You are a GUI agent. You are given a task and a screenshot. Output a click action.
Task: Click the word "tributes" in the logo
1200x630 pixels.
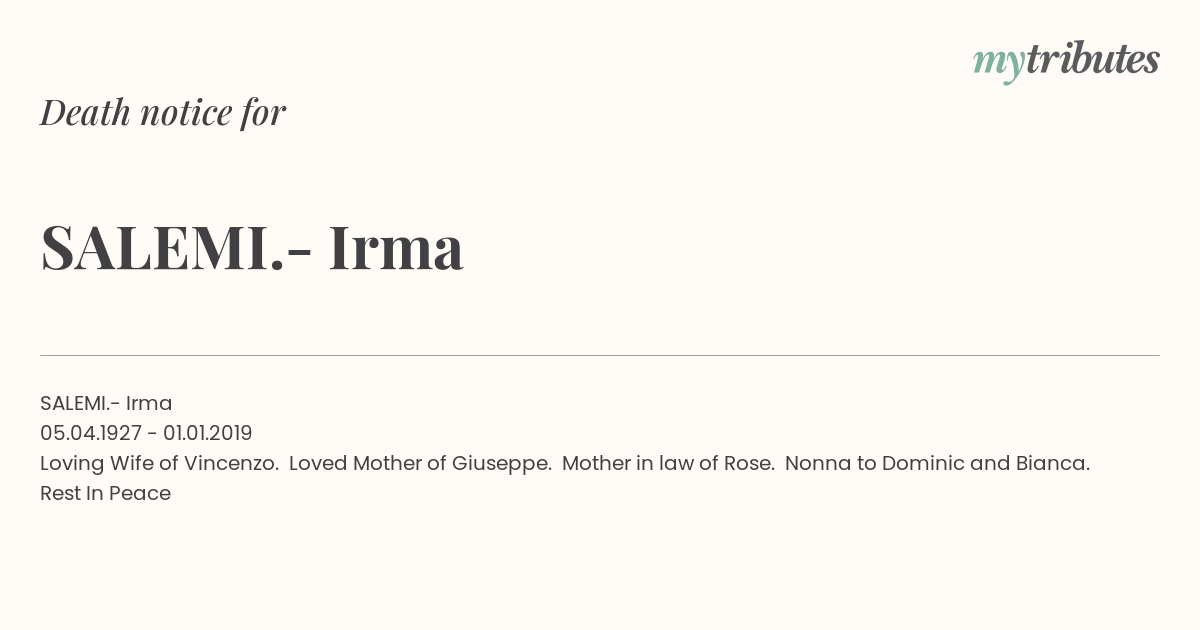pos(1093,59)
